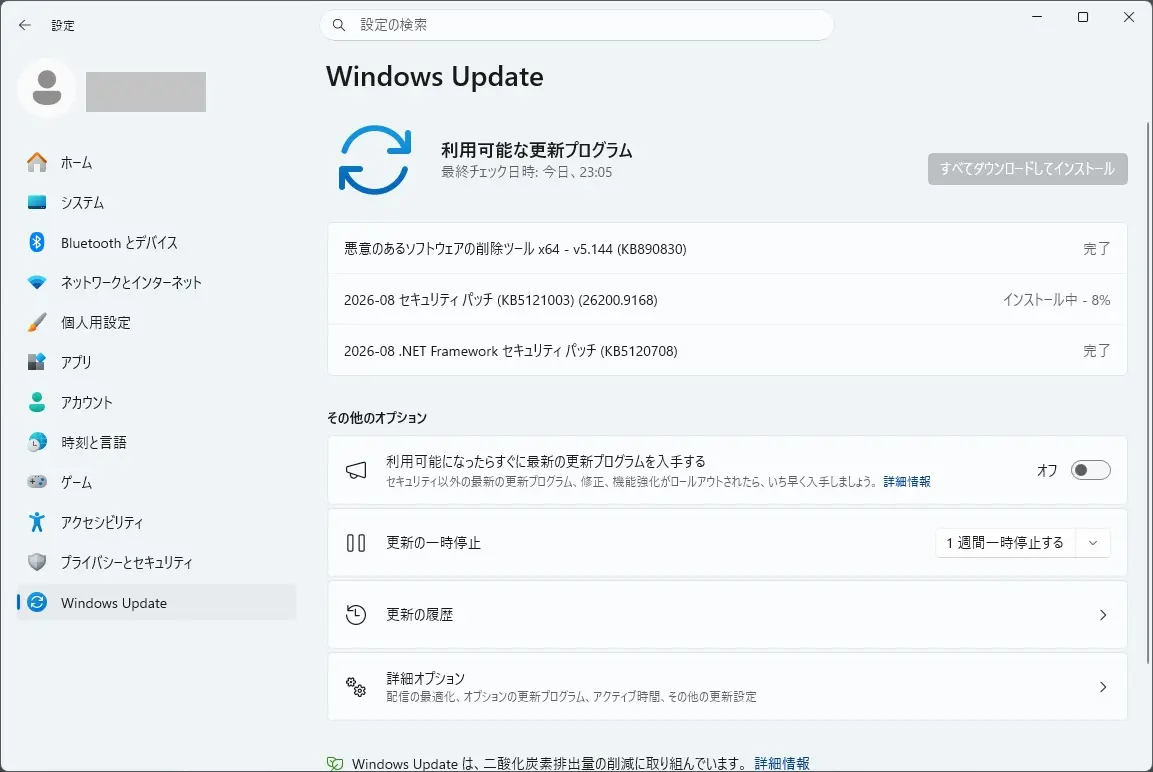The height and width of the screenshot is (772, 1153).
Task: Click the Windows Update page heading
Action: (x=435, y=76)
